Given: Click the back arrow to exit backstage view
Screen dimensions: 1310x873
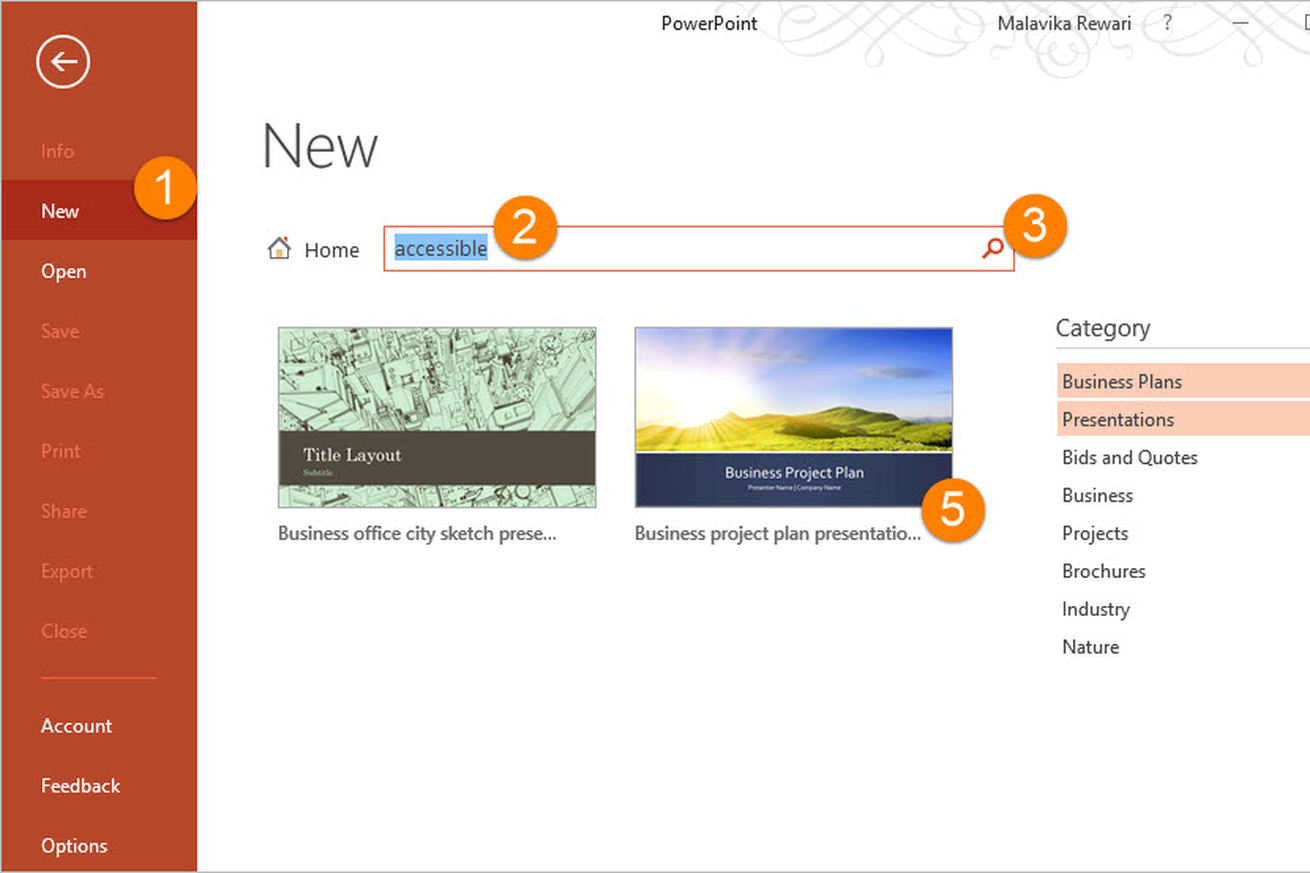Looking at the screenshot, I should coord(62,61).
